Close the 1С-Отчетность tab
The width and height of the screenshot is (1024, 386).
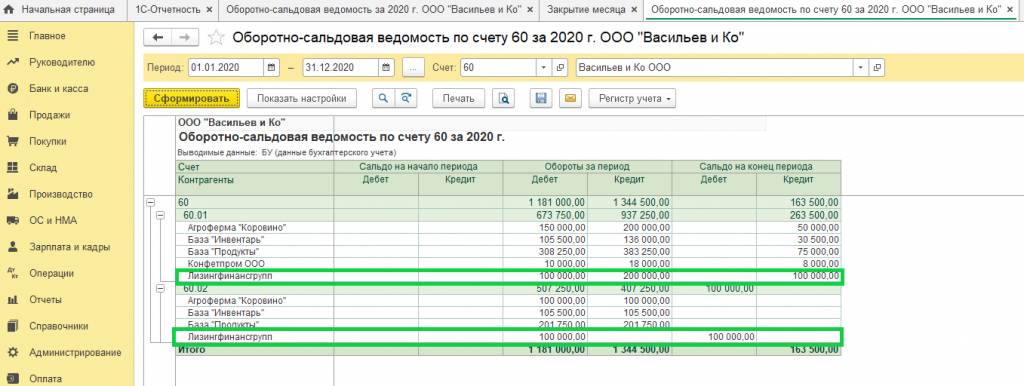click(209, 10)
